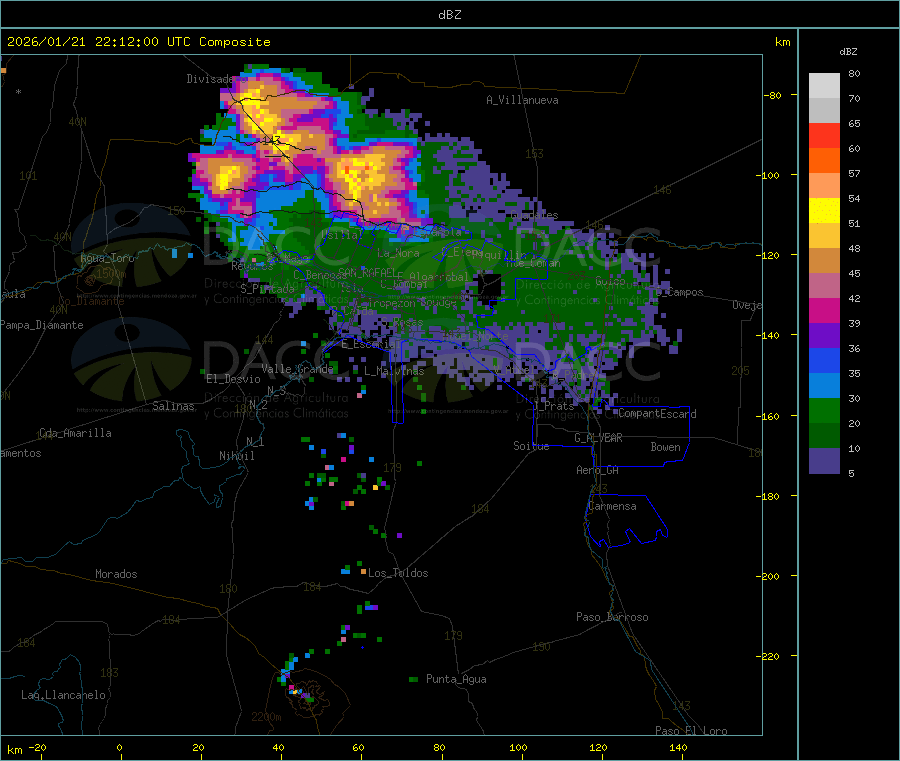Click the '-80' tick on the right axis

point(772,95)
